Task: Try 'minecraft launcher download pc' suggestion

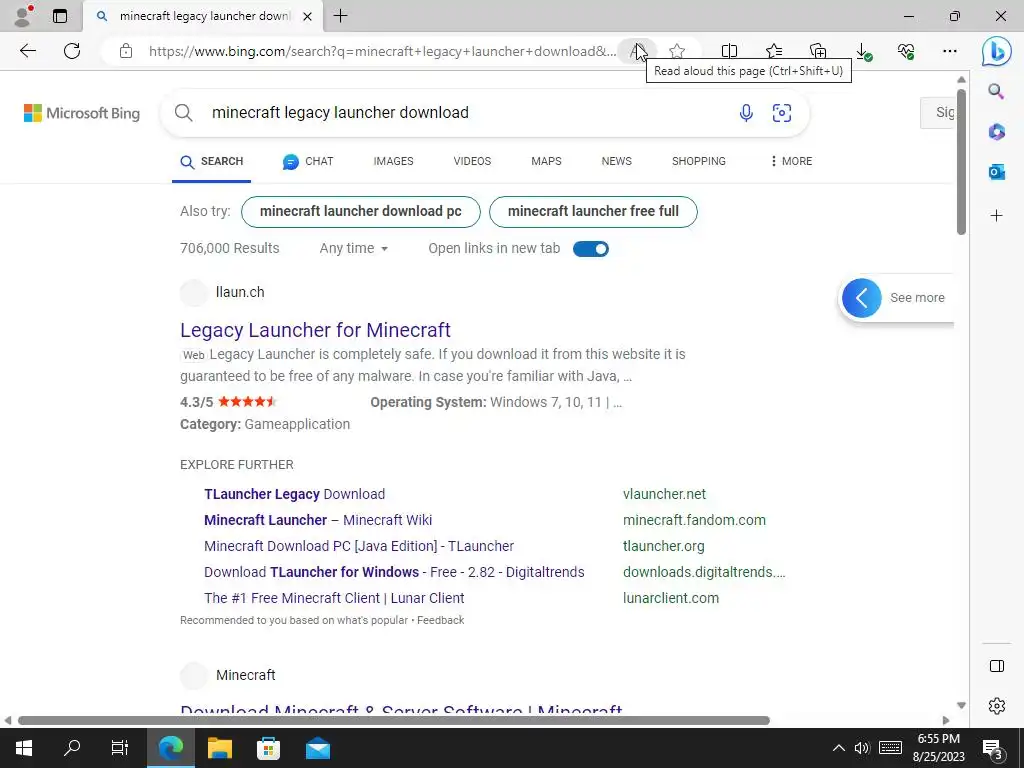Action: (360, 212)
